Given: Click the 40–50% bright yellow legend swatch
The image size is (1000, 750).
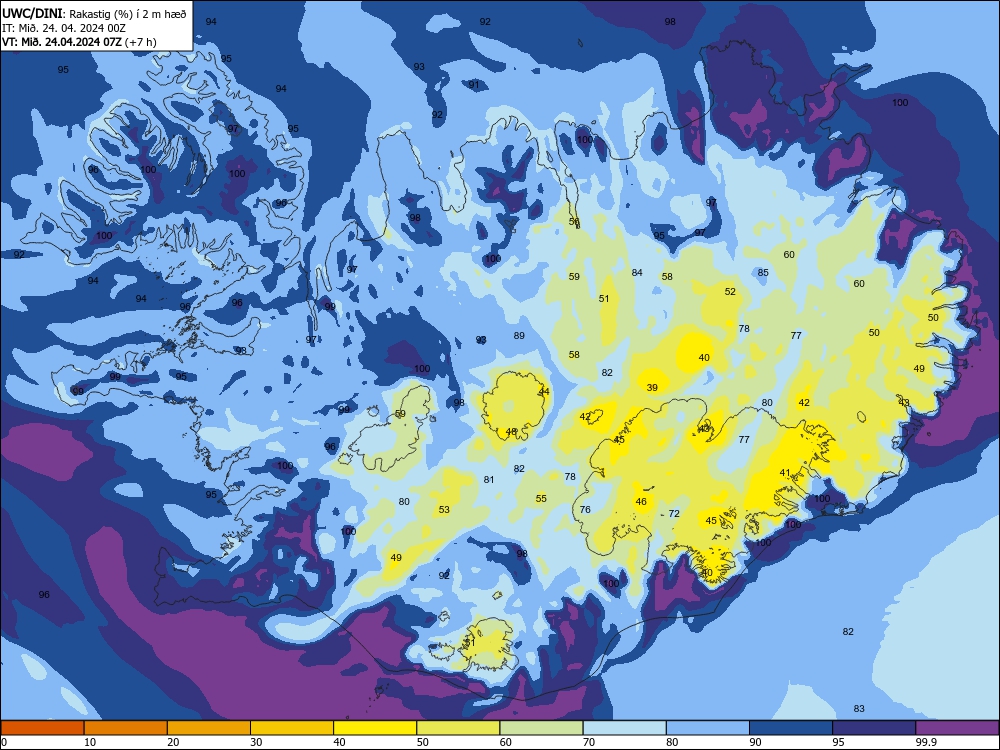Looking at the screenshot, I should 375,728.
